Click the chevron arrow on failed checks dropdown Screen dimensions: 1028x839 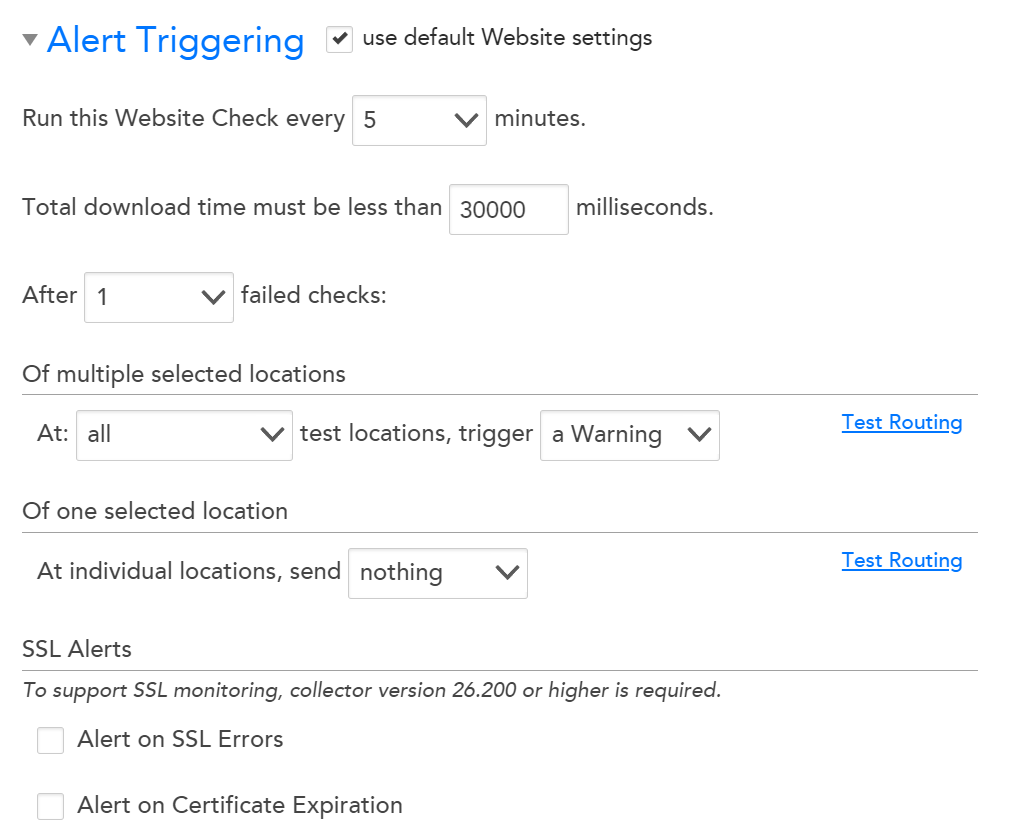(x=213, y=297)
